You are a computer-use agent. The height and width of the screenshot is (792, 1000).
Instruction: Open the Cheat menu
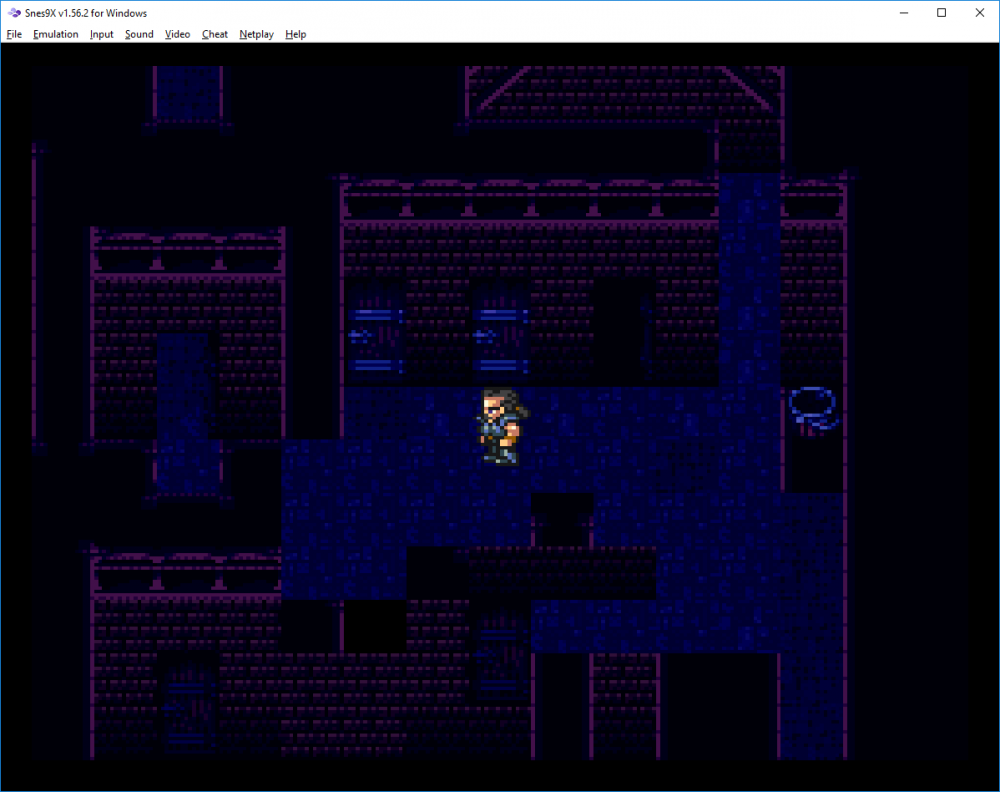point(214,34)
